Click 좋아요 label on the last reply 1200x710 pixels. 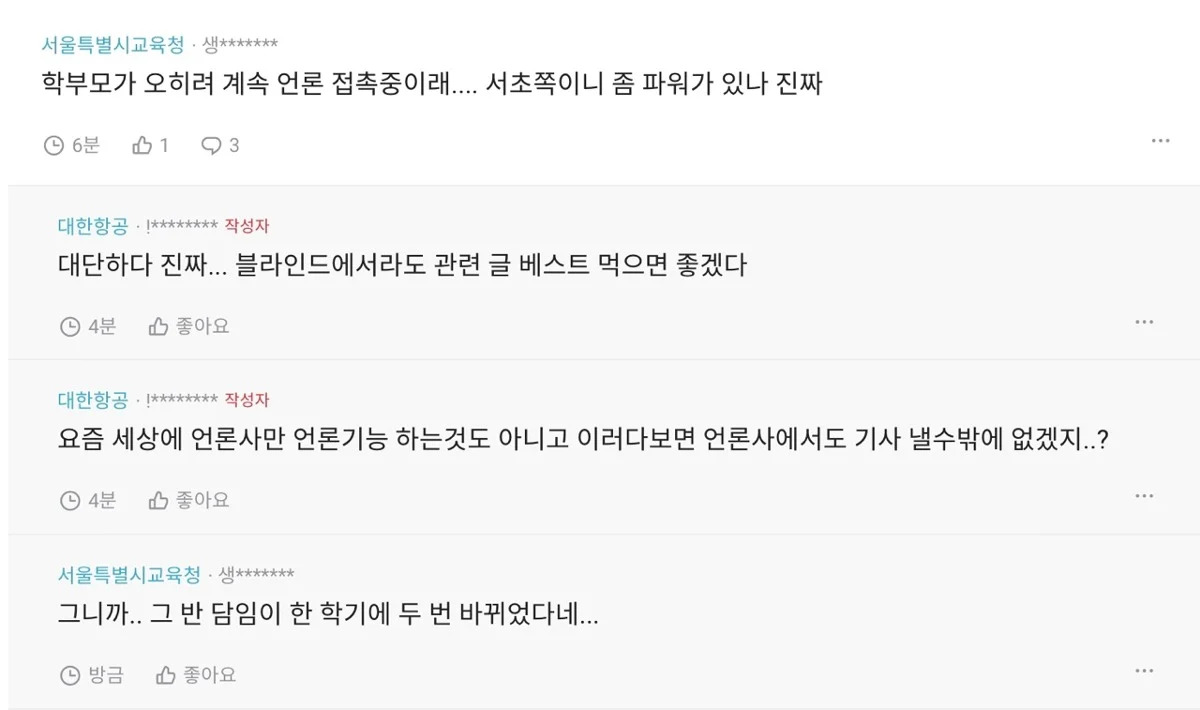point(209,675)
